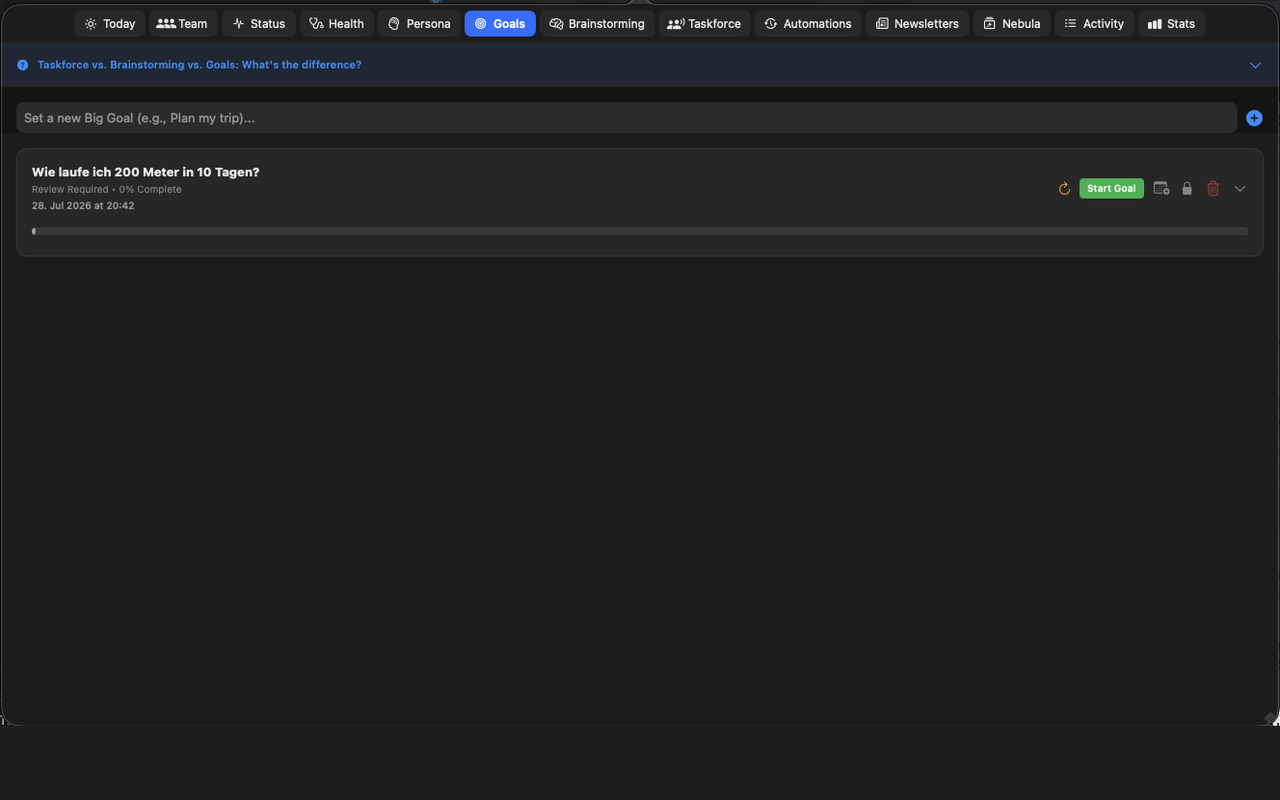Open the Newsletters tab
The height and width of the screenshot is (800, 1280).
[x=918, y=24]
